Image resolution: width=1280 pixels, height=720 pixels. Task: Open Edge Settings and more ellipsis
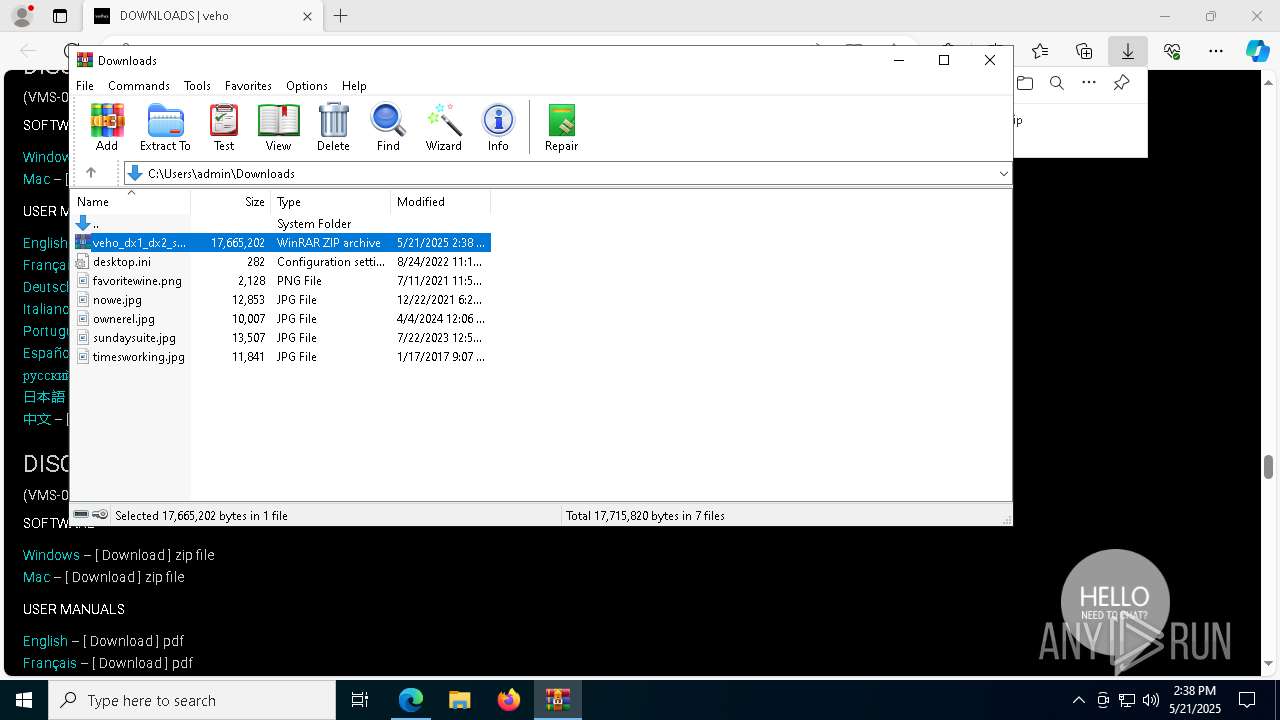(1215, 50)
